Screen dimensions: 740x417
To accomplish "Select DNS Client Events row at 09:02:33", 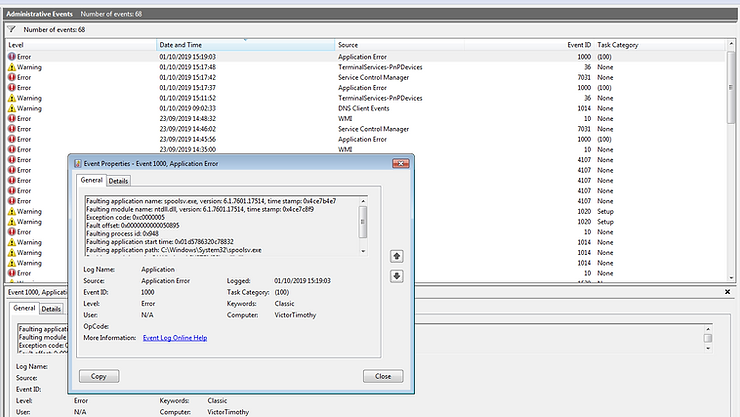I will (x=366, y=108).
